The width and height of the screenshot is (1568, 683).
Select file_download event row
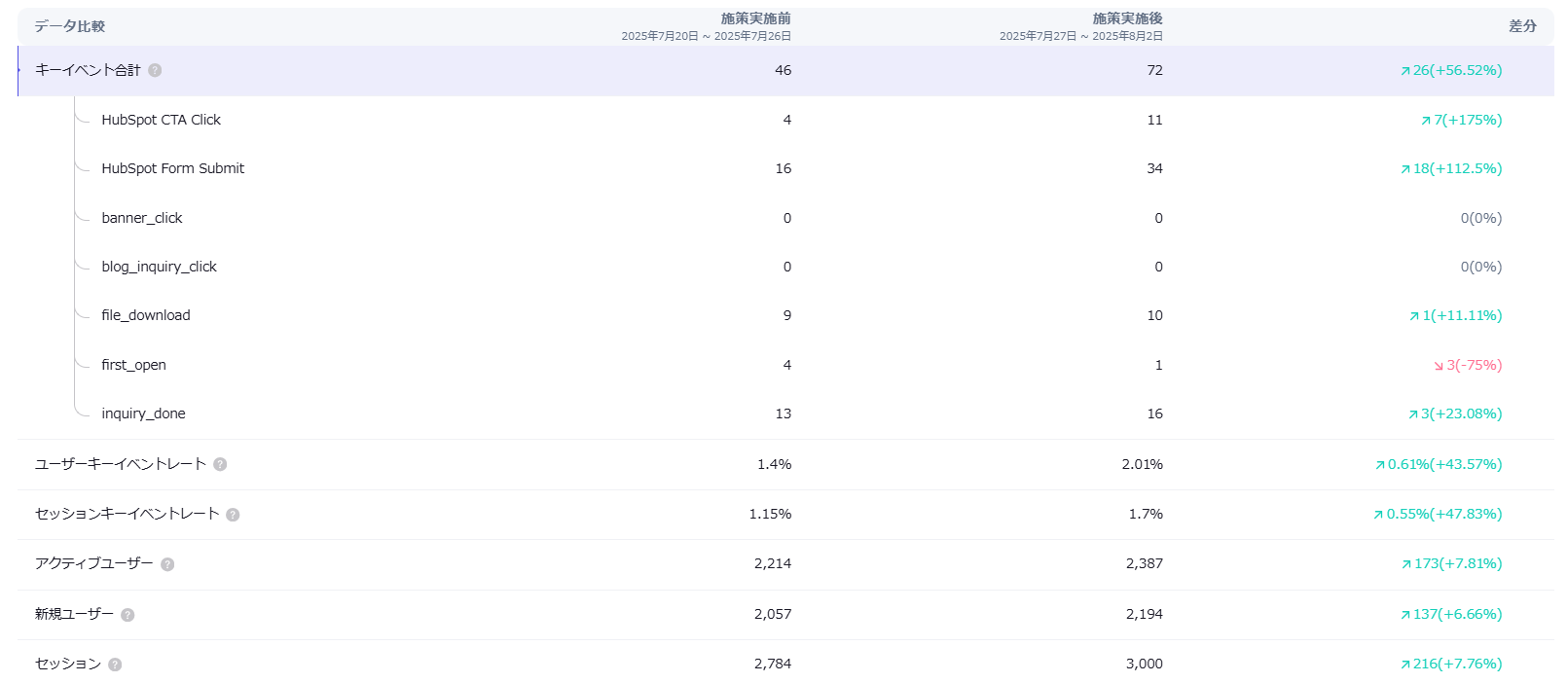click(146, 315)
